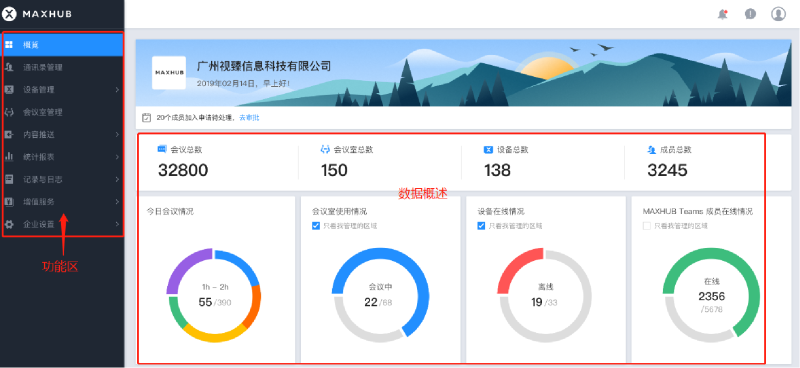
Task: Click the 会议室管理 sidebar icon
Action: (x=9, y=112)
